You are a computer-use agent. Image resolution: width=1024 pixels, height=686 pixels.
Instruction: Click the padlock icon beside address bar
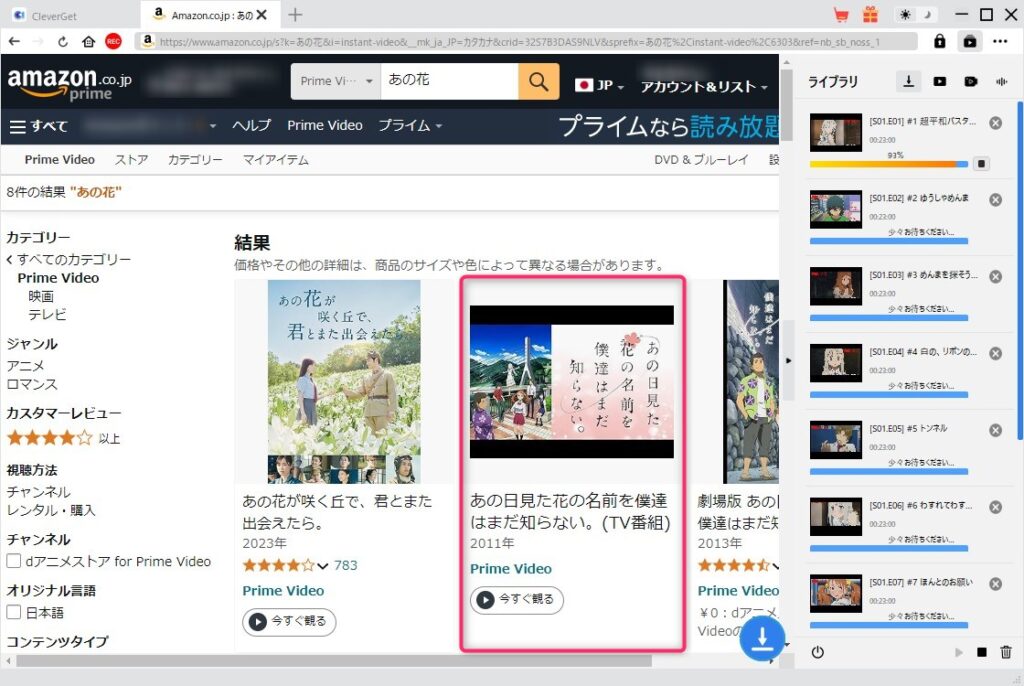coord(939,41)
